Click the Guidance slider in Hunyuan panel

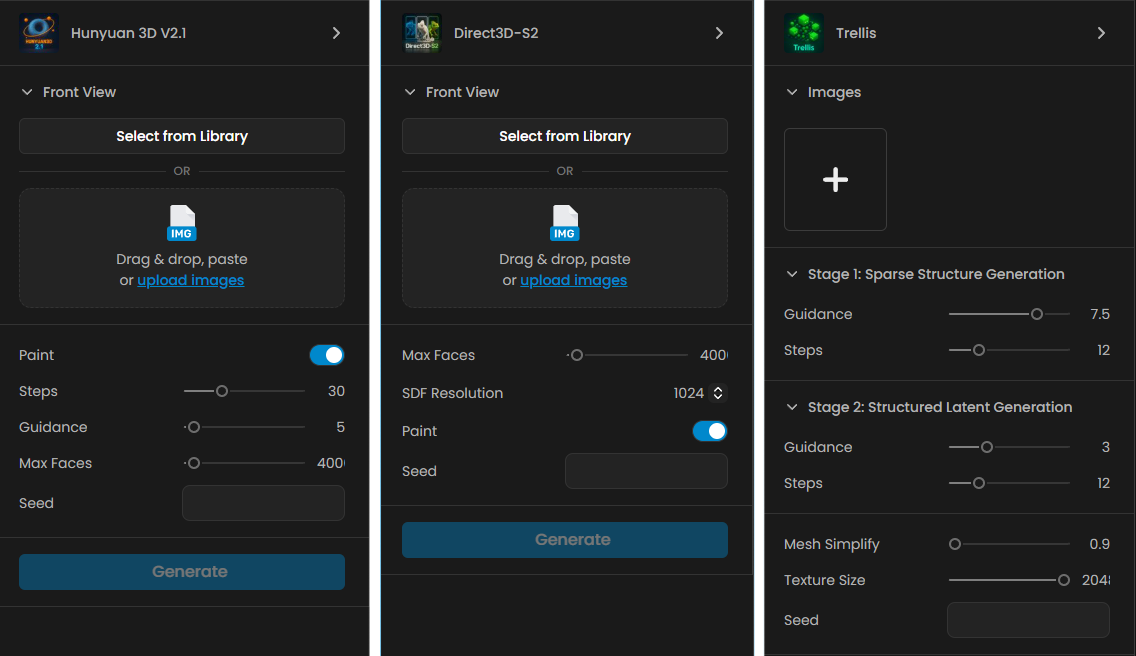click(244, 428)
